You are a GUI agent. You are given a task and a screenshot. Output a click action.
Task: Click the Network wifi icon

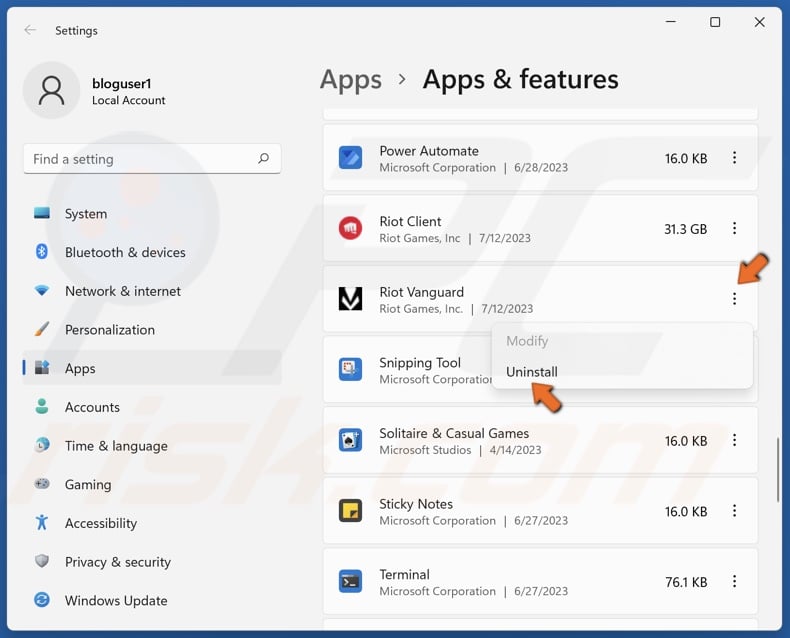click(42, 290)
